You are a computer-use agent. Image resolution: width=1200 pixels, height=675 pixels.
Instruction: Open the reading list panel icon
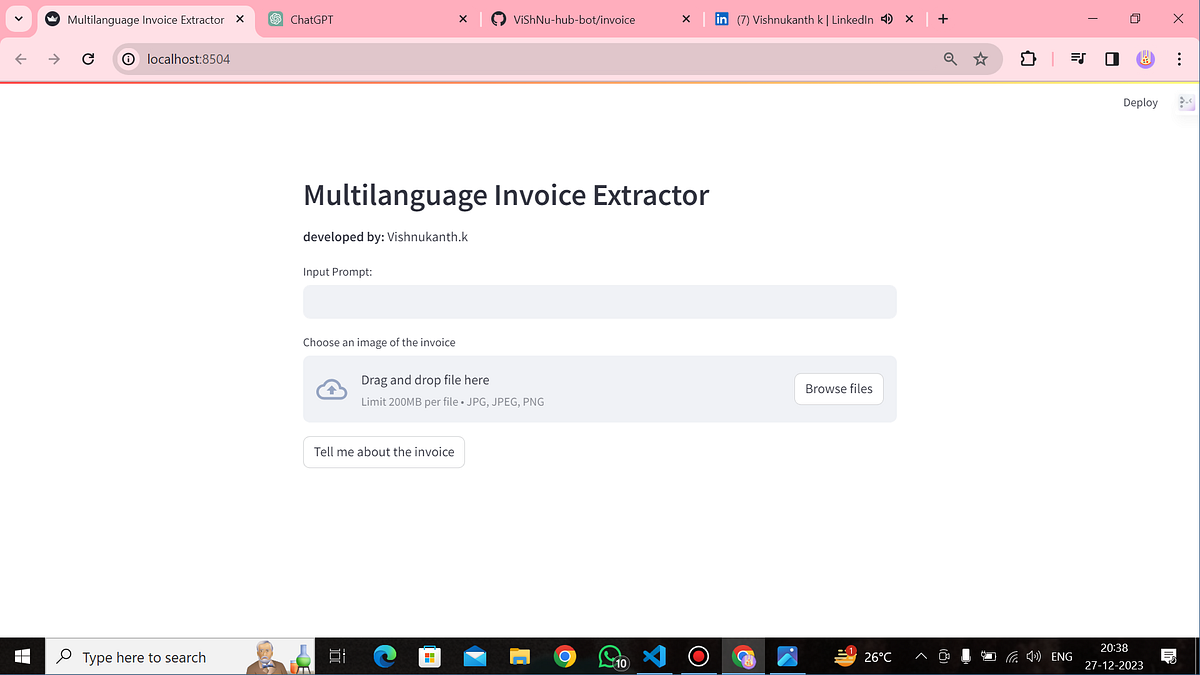(1077, 59)
